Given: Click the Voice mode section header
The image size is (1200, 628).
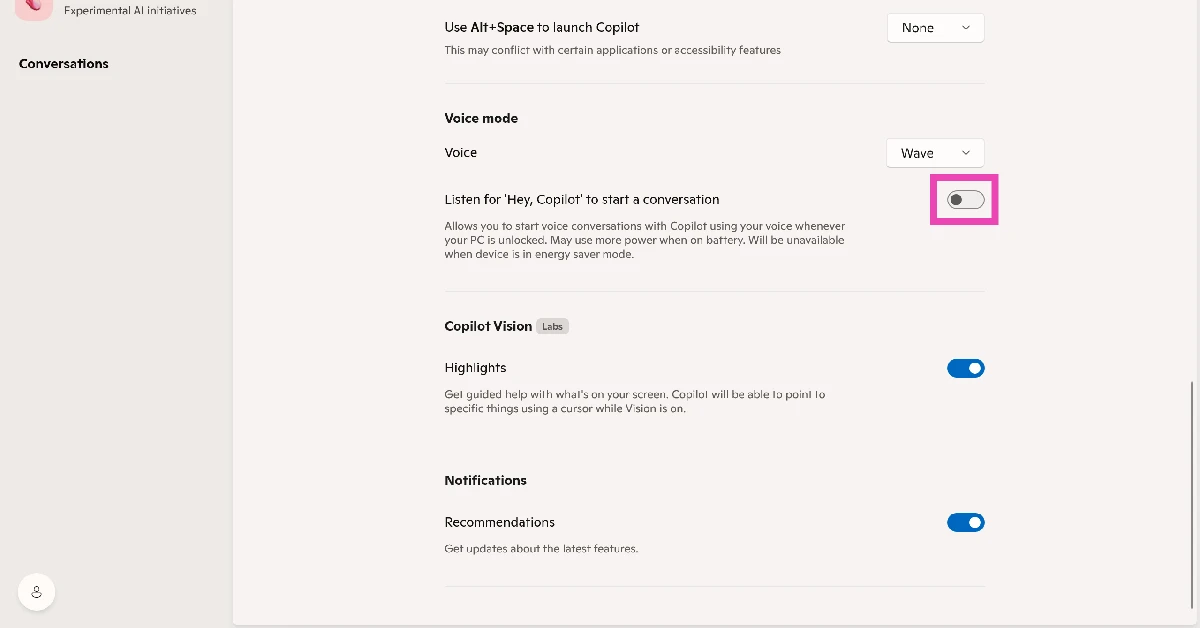Looking at the screenshot, I should click(481, 118).
